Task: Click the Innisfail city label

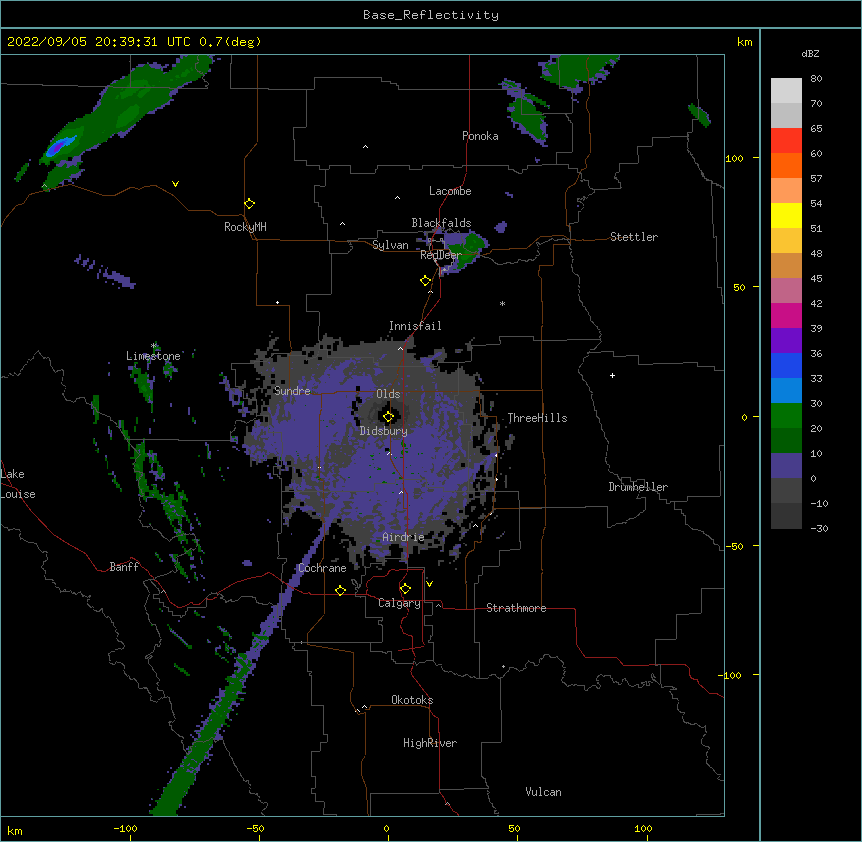Action: point(415,326)
